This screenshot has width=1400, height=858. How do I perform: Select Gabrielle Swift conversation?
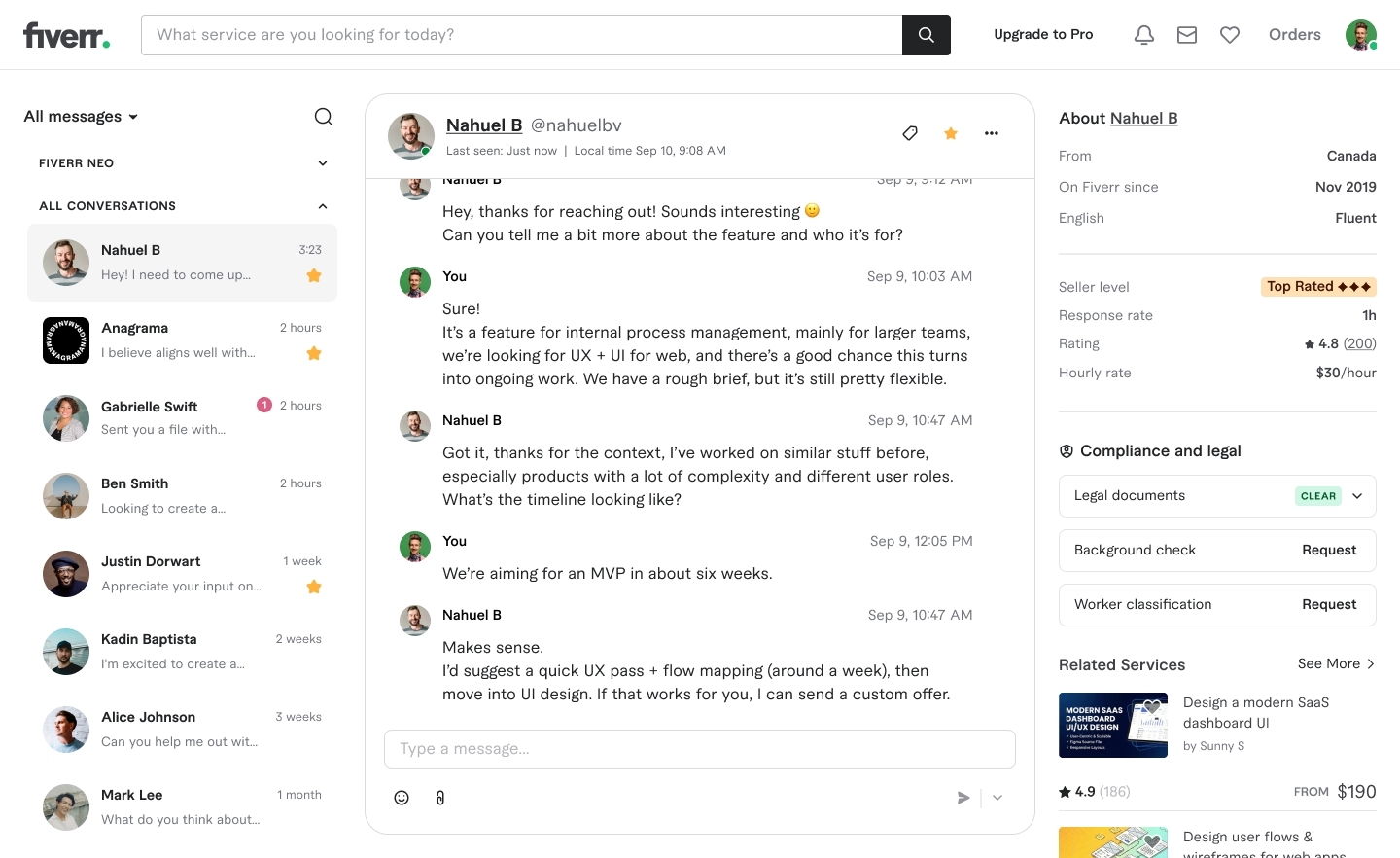coord(182,418)
